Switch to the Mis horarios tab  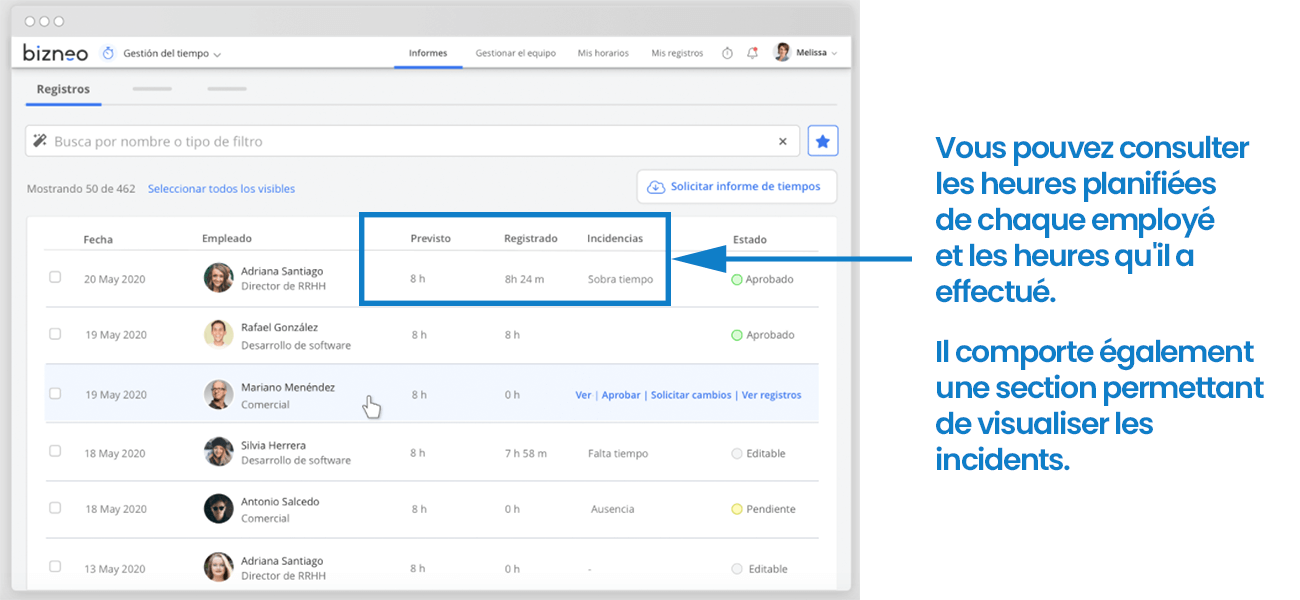click(602, 53)
